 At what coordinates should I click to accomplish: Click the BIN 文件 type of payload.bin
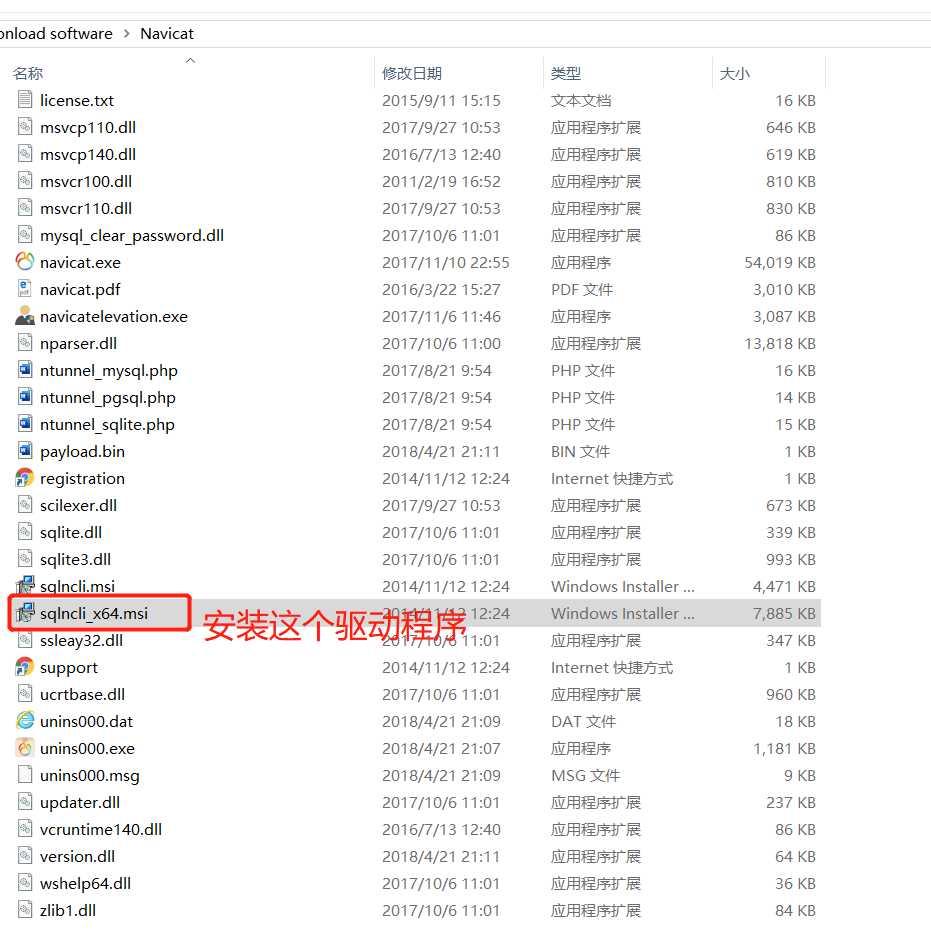[580, 451]
